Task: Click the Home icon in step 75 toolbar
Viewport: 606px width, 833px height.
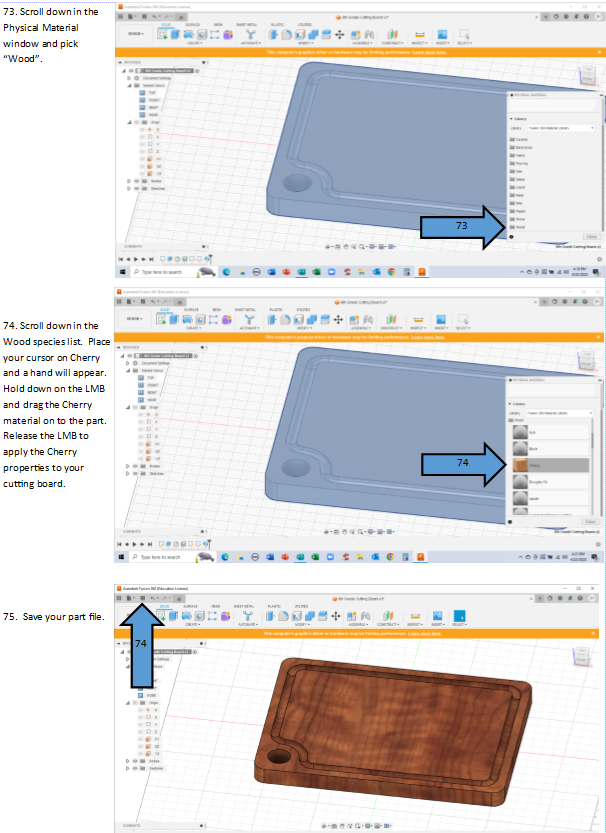Action: [x=179, y=598]
